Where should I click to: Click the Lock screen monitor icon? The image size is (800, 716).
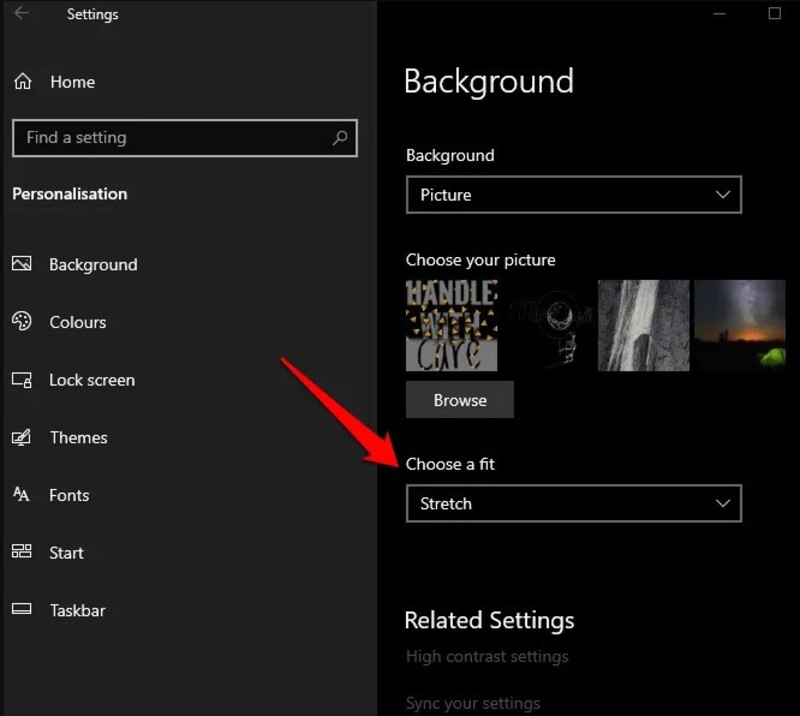(21, 380)
